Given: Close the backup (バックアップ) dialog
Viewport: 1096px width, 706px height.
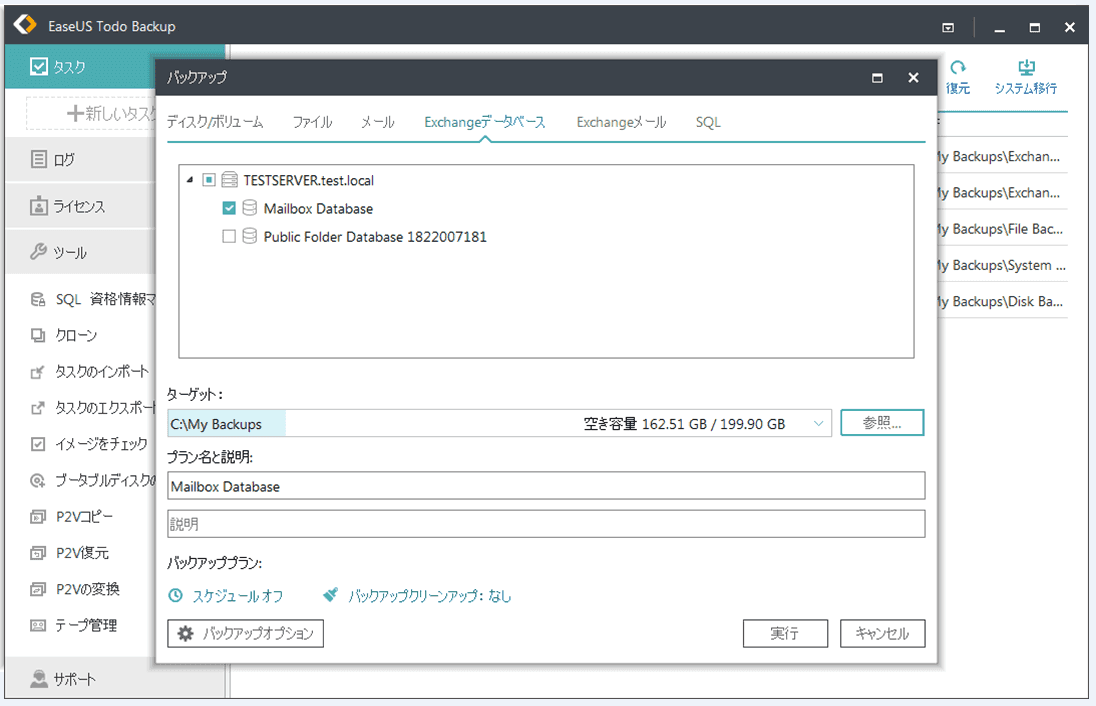Looking at the screenshot, I should (x=913, y=78).
